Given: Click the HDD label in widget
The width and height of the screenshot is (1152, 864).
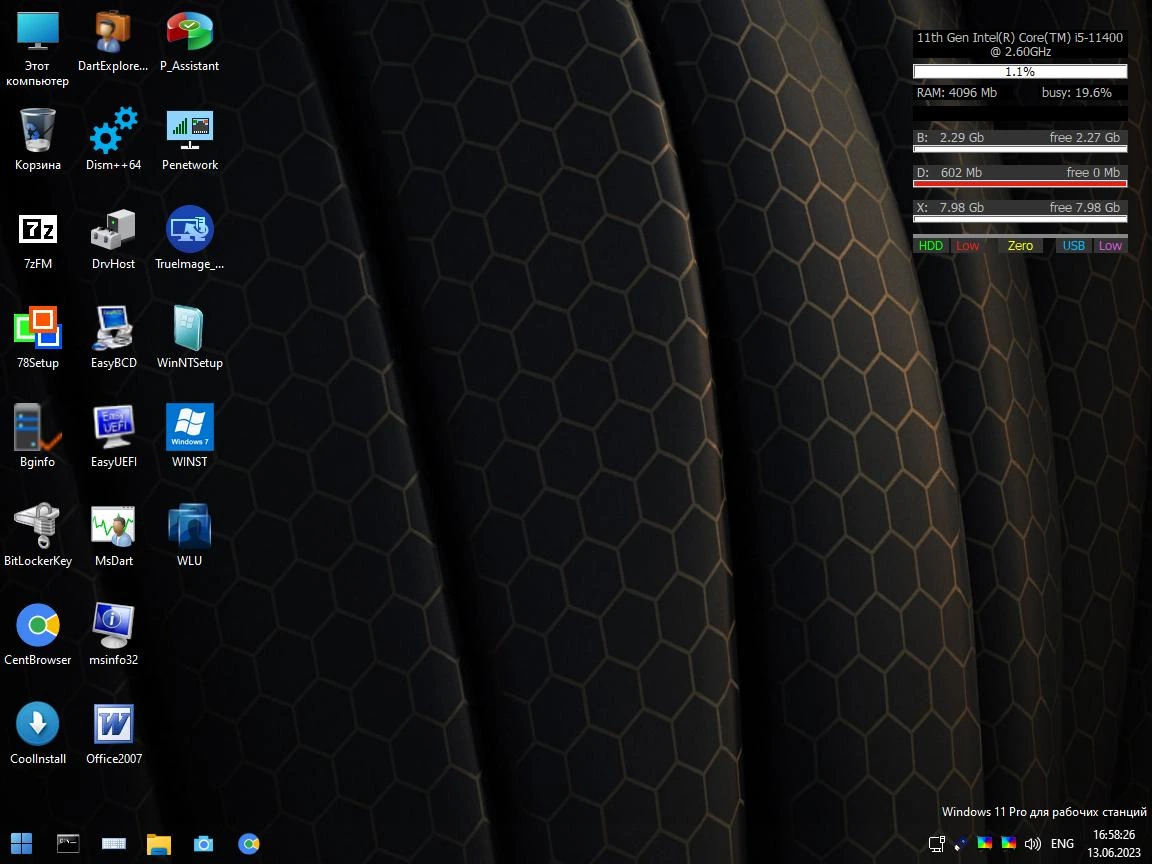Looking at the screenshot, I should tap(931, 245).
